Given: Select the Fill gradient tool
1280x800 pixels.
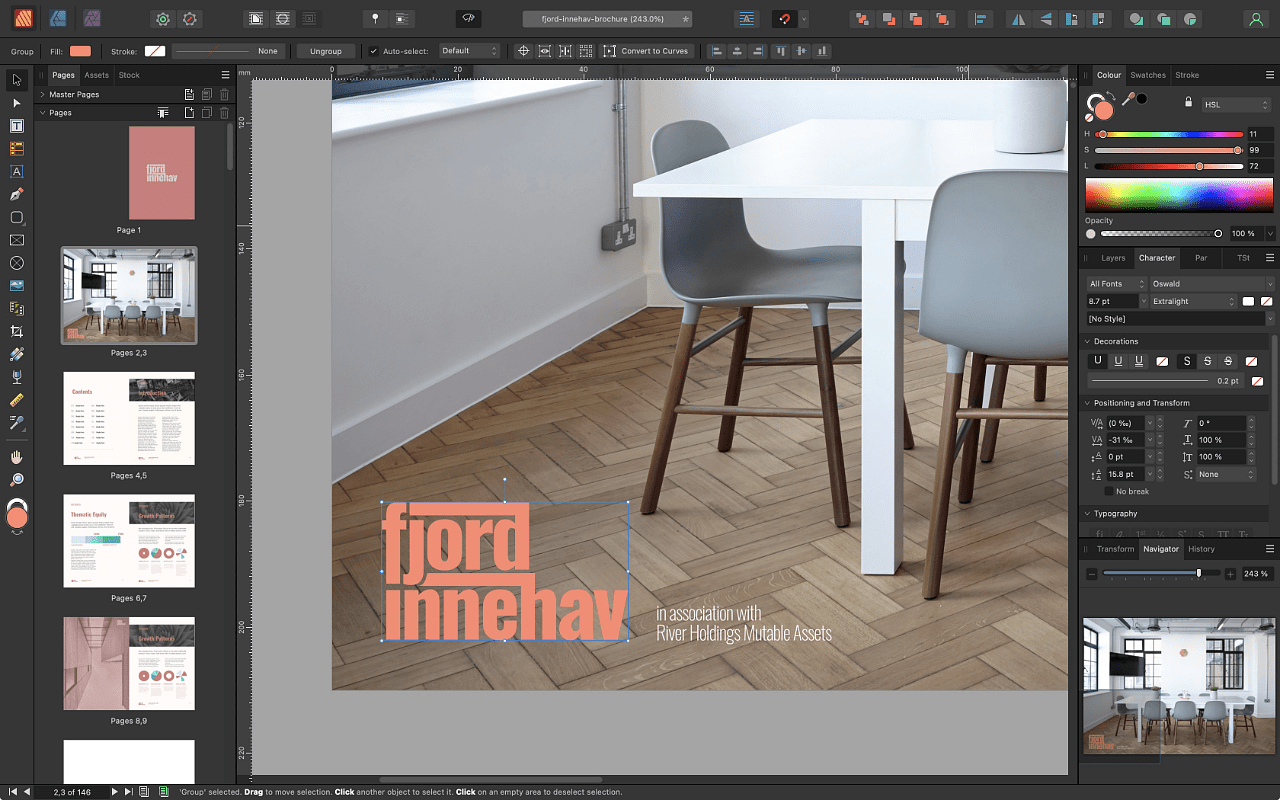Looking at the screenshot, I should (x=16, y=354).
